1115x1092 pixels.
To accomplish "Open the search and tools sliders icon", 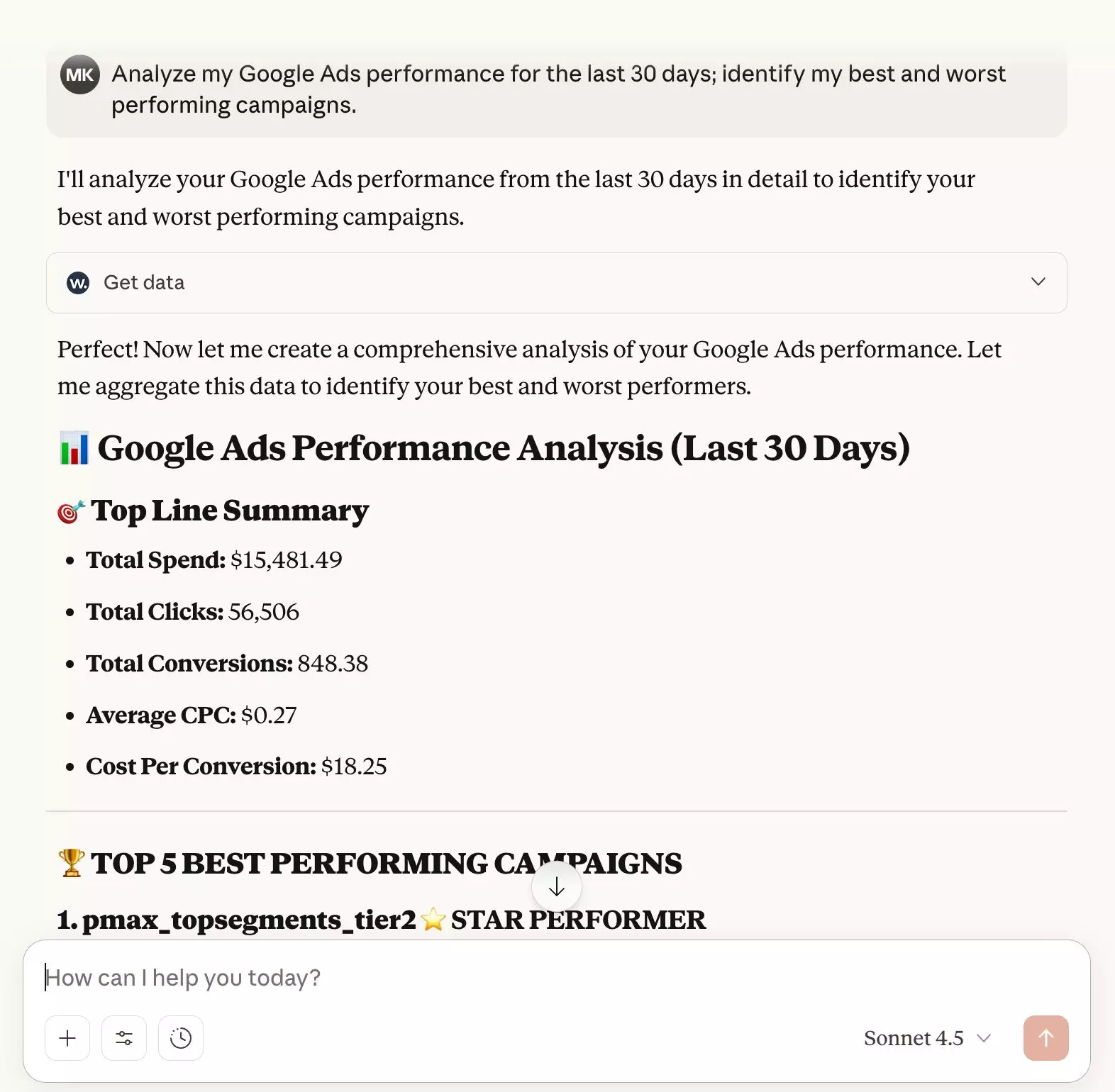I will [124, 1038].
